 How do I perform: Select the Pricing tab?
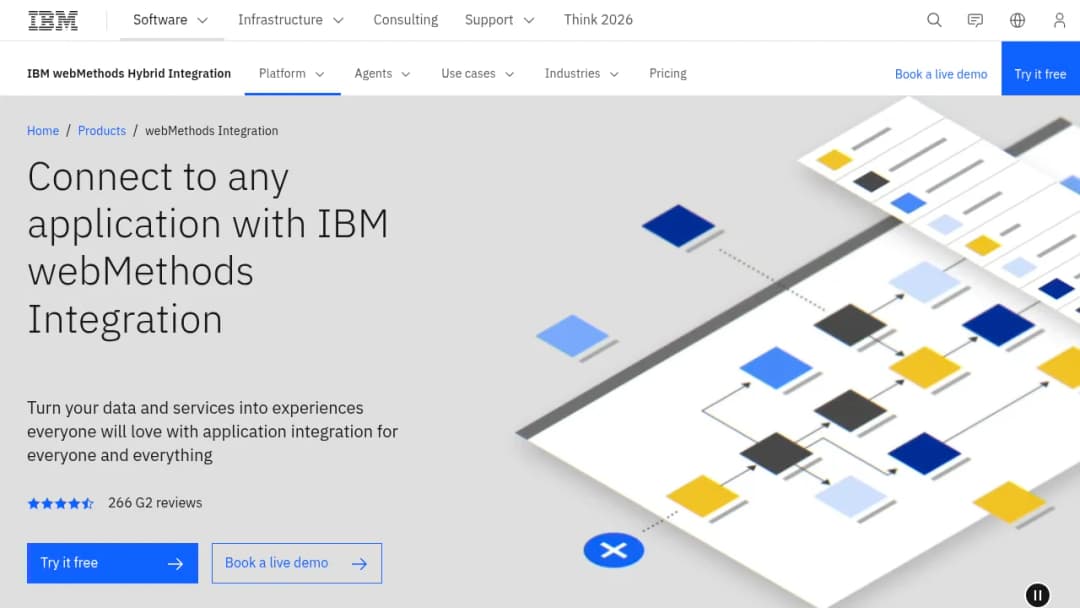pyautogui.click(x=667, y=74)
